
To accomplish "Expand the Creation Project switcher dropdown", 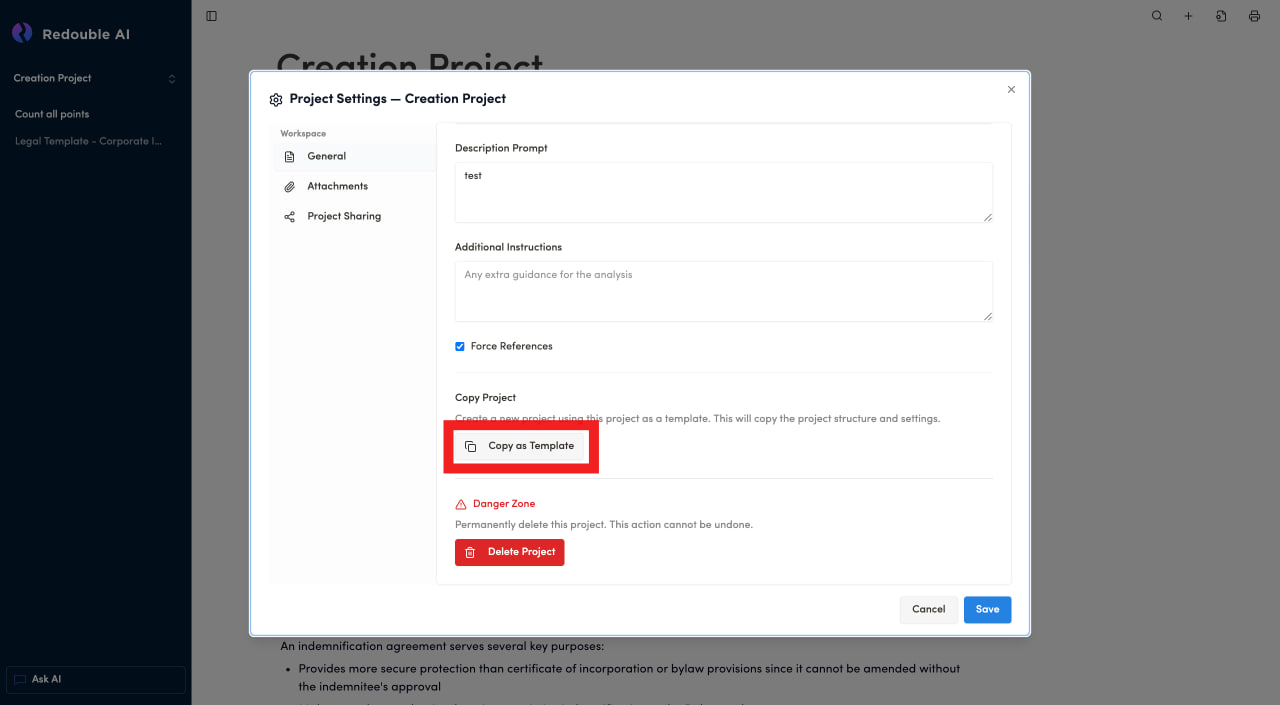I will click(x=171, y=79).
